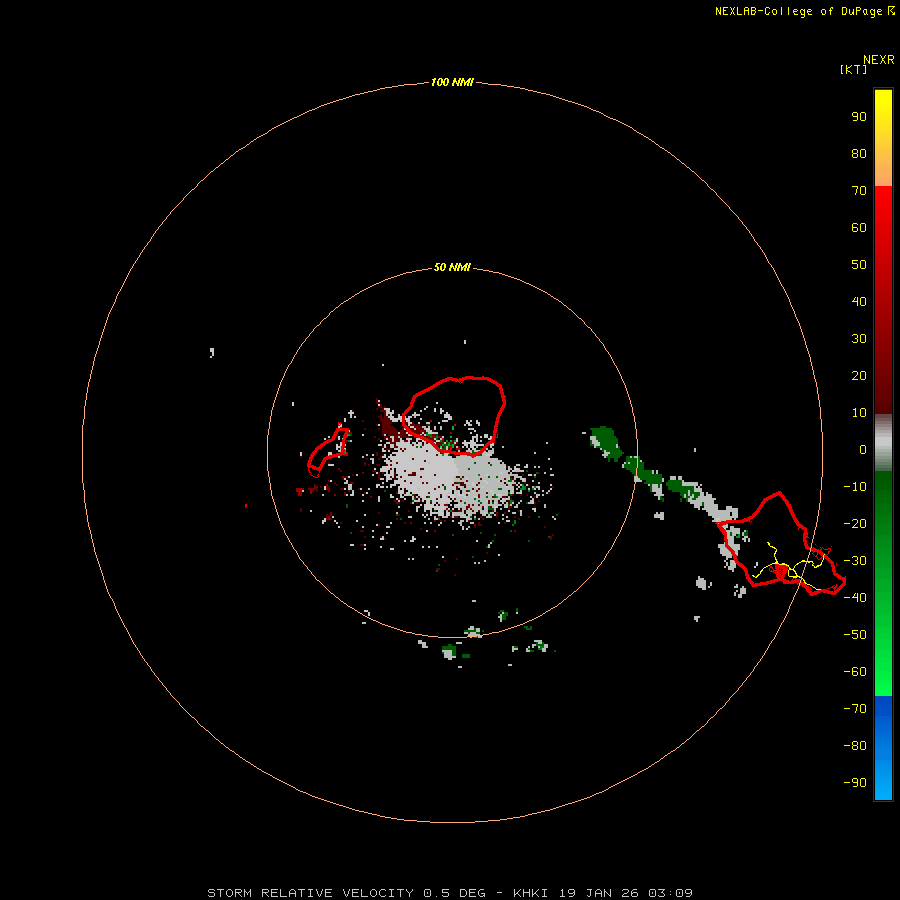Click the 90 value on the velocity scale

859,117
